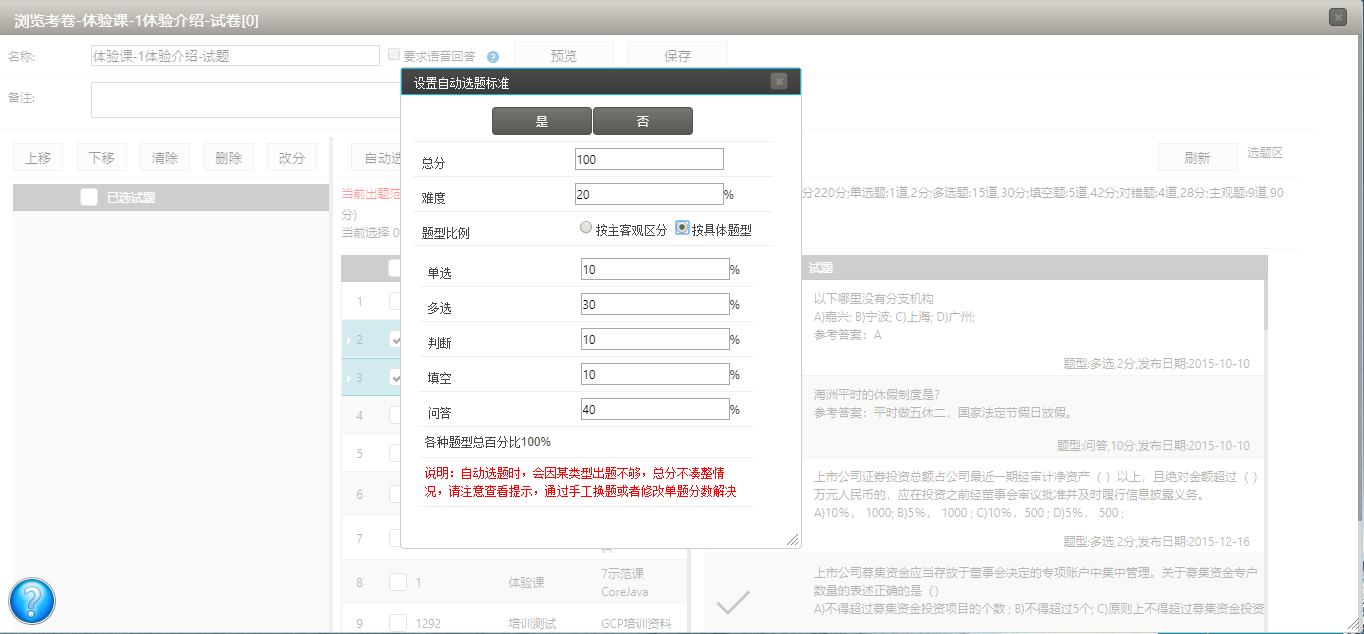Click the 上移 move-up button
Image resolution: width=1364 pixels, height=634 pixels.
tap(38, 157)
